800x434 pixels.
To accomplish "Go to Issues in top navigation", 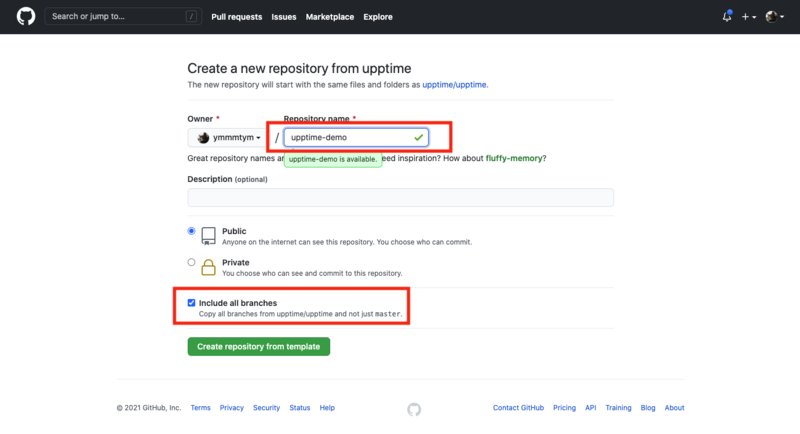I will (x=284, y=17).
